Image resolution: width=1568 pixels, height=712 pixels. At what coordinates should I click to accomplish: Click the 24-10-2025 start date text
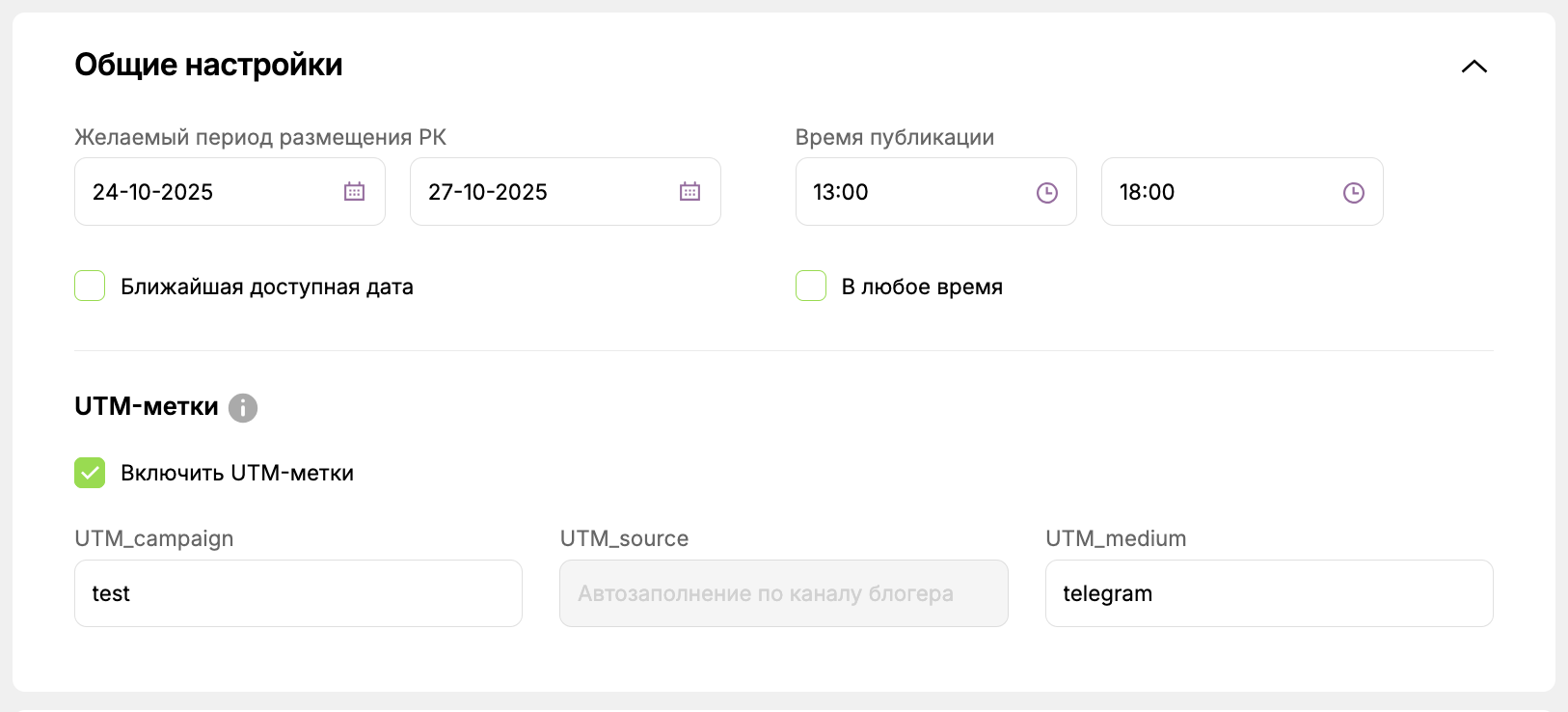tap(152, 192)
